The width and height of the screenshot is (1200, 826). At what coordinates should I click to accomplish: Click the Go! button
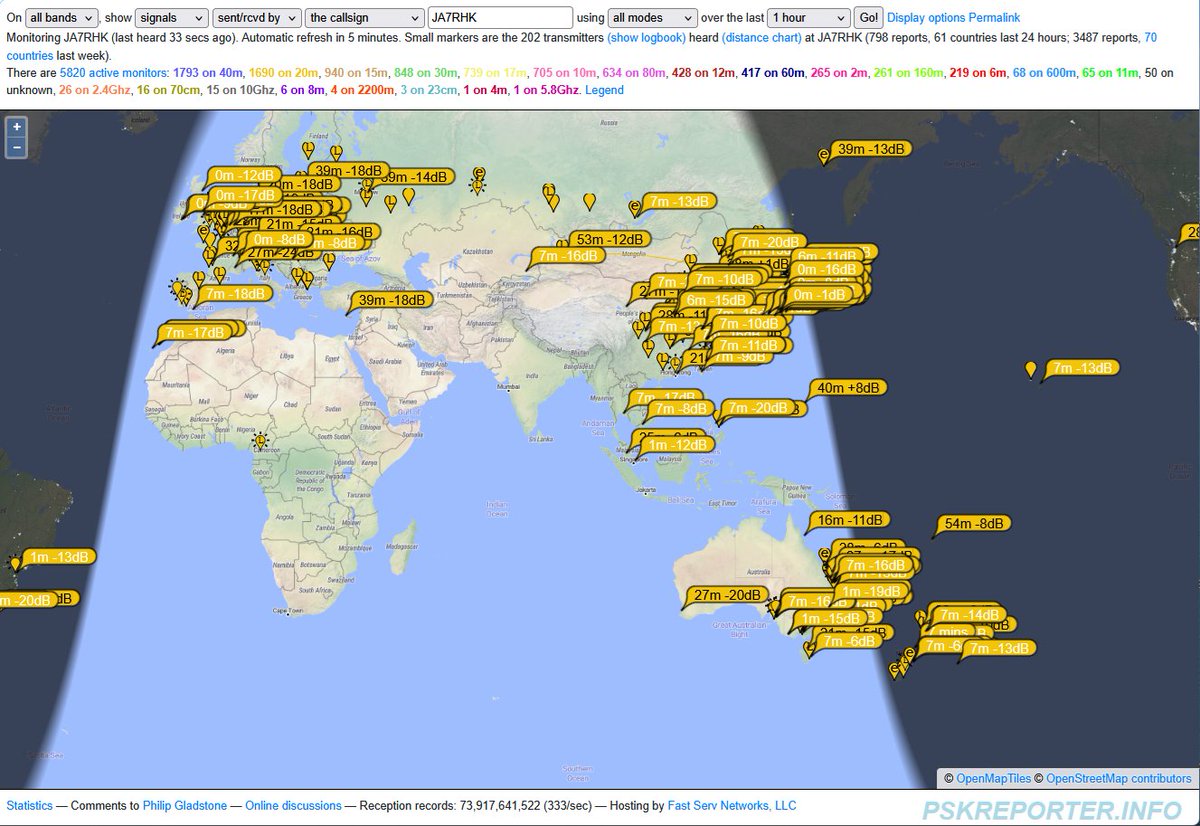click(868, 18)
